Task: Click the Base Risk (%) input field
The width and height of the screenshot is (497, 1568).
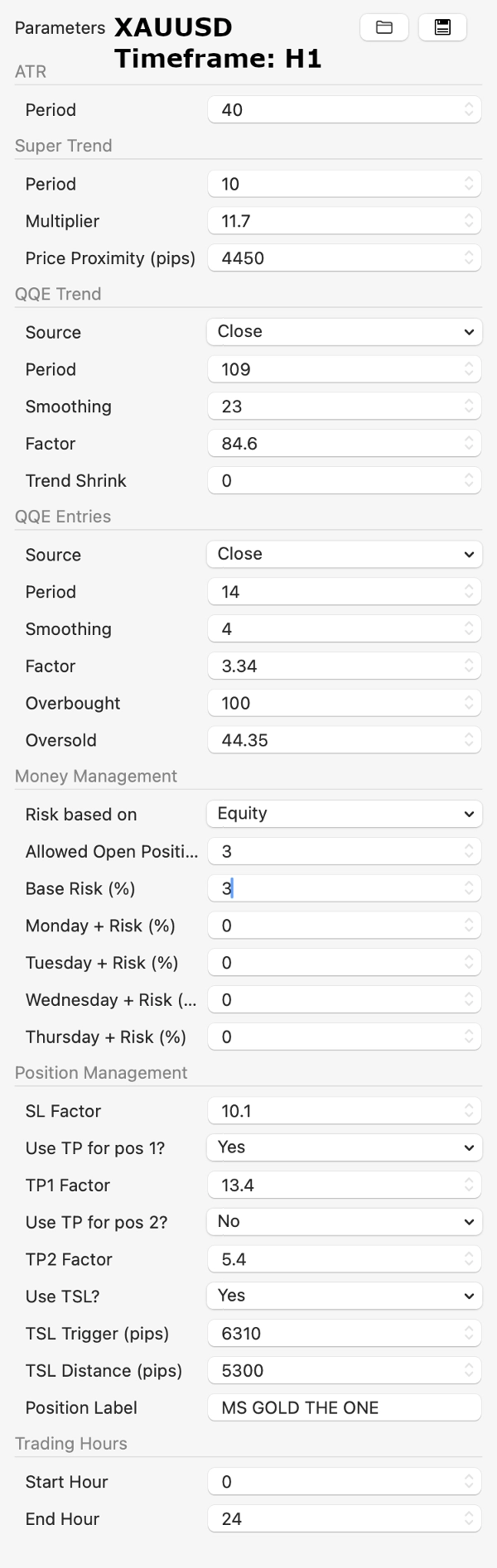Action: coord(335,888)
